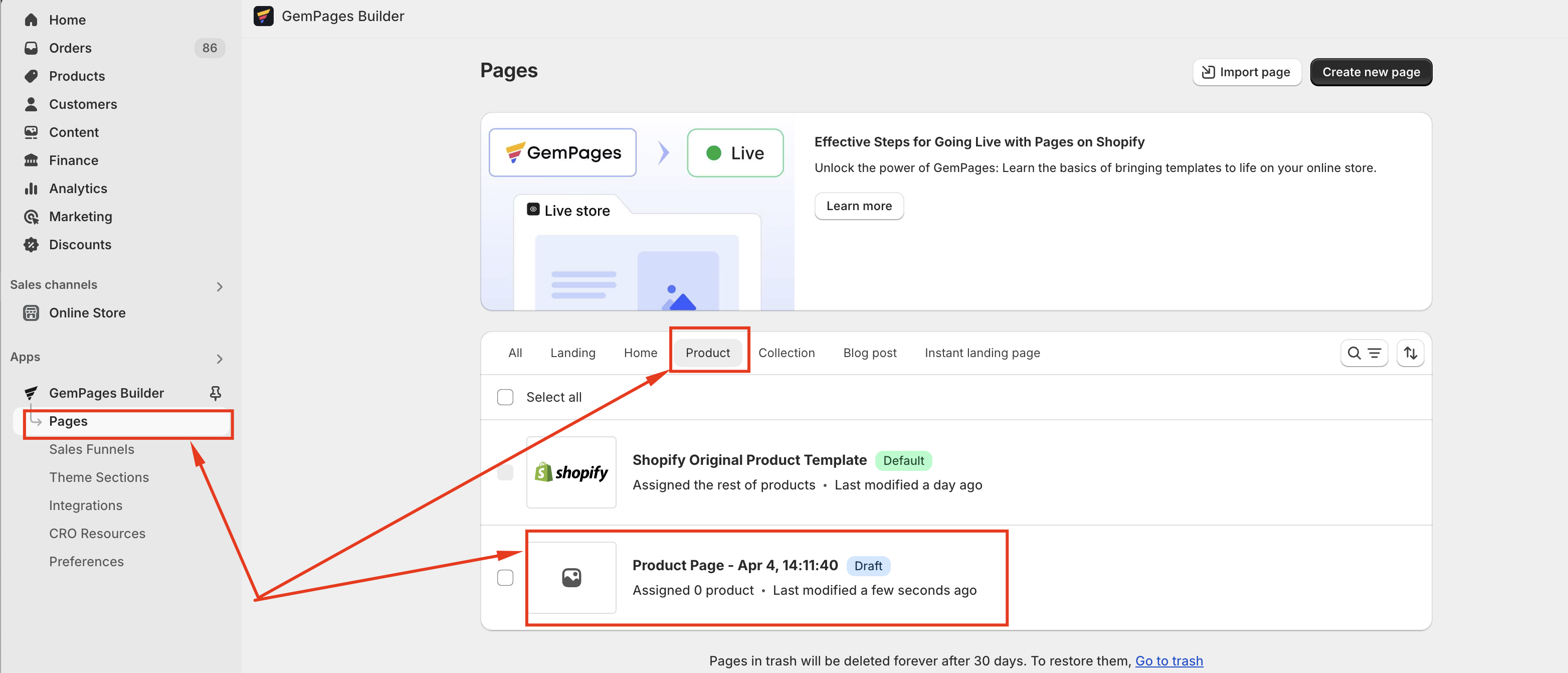
Task: Open Orders via its inbox icon
Action: click(x=31, y=48)
